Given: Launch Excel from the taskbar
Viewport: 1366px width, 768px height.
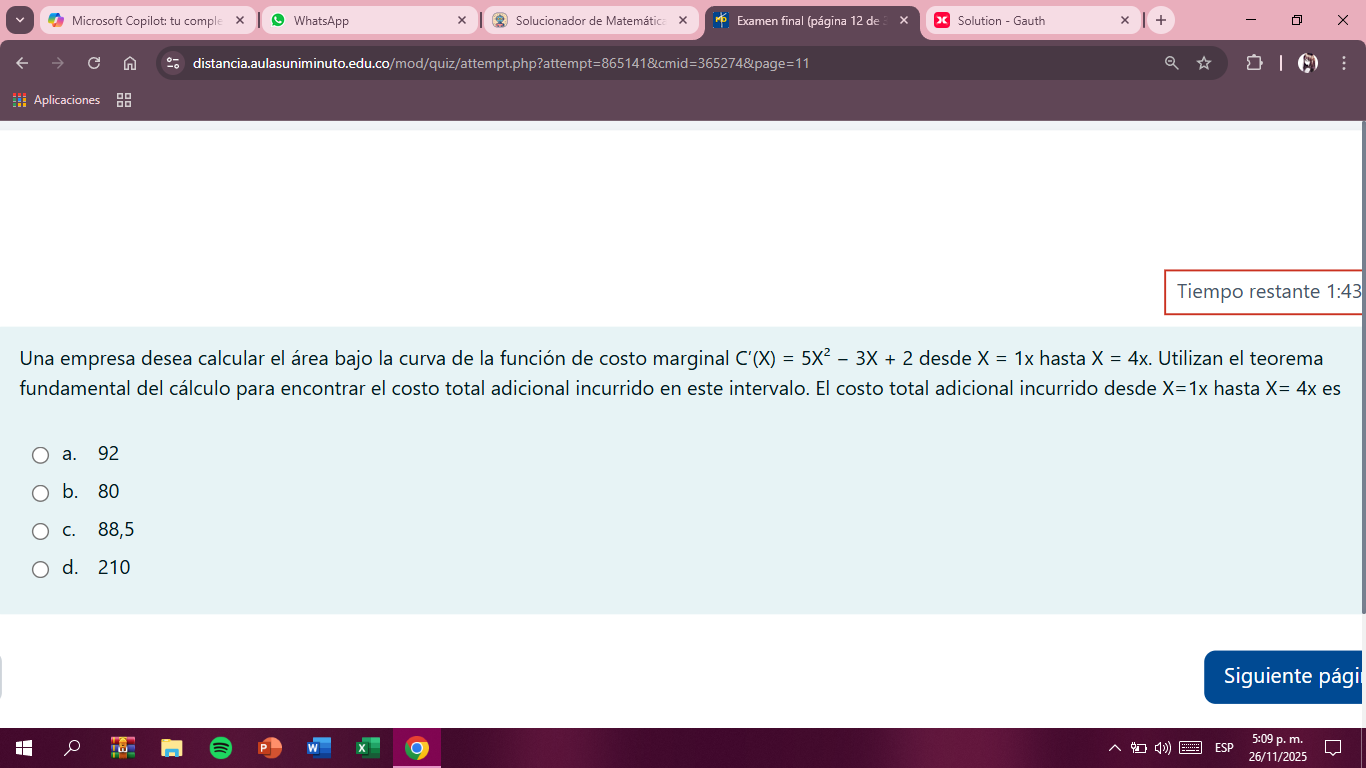Looking at the screenshot, I should point(368,748).
